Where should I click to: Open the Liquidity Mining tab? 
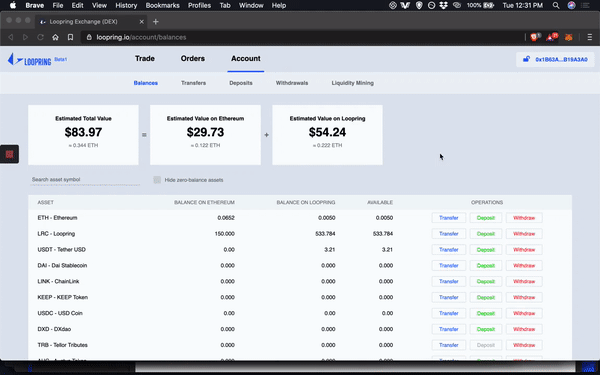pos(352,83)
